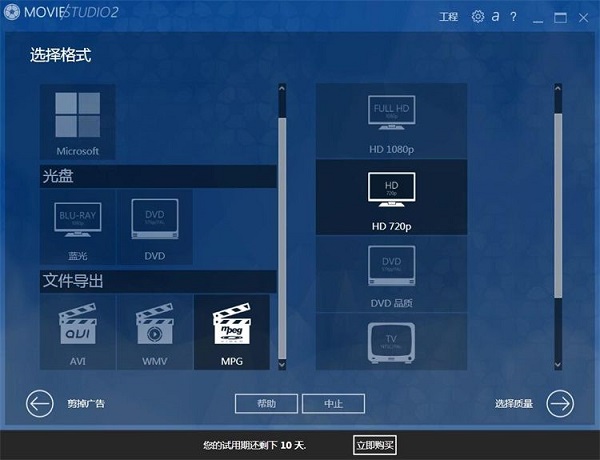Pick the HD 720p quality option

pyautogui.click(x=391, y=197)
